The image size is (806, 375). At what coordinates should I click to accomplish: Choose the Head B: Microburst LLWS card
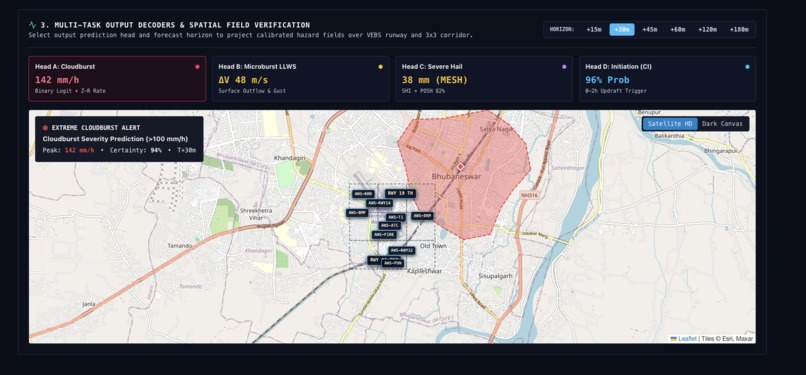click(x=301, y=79)
